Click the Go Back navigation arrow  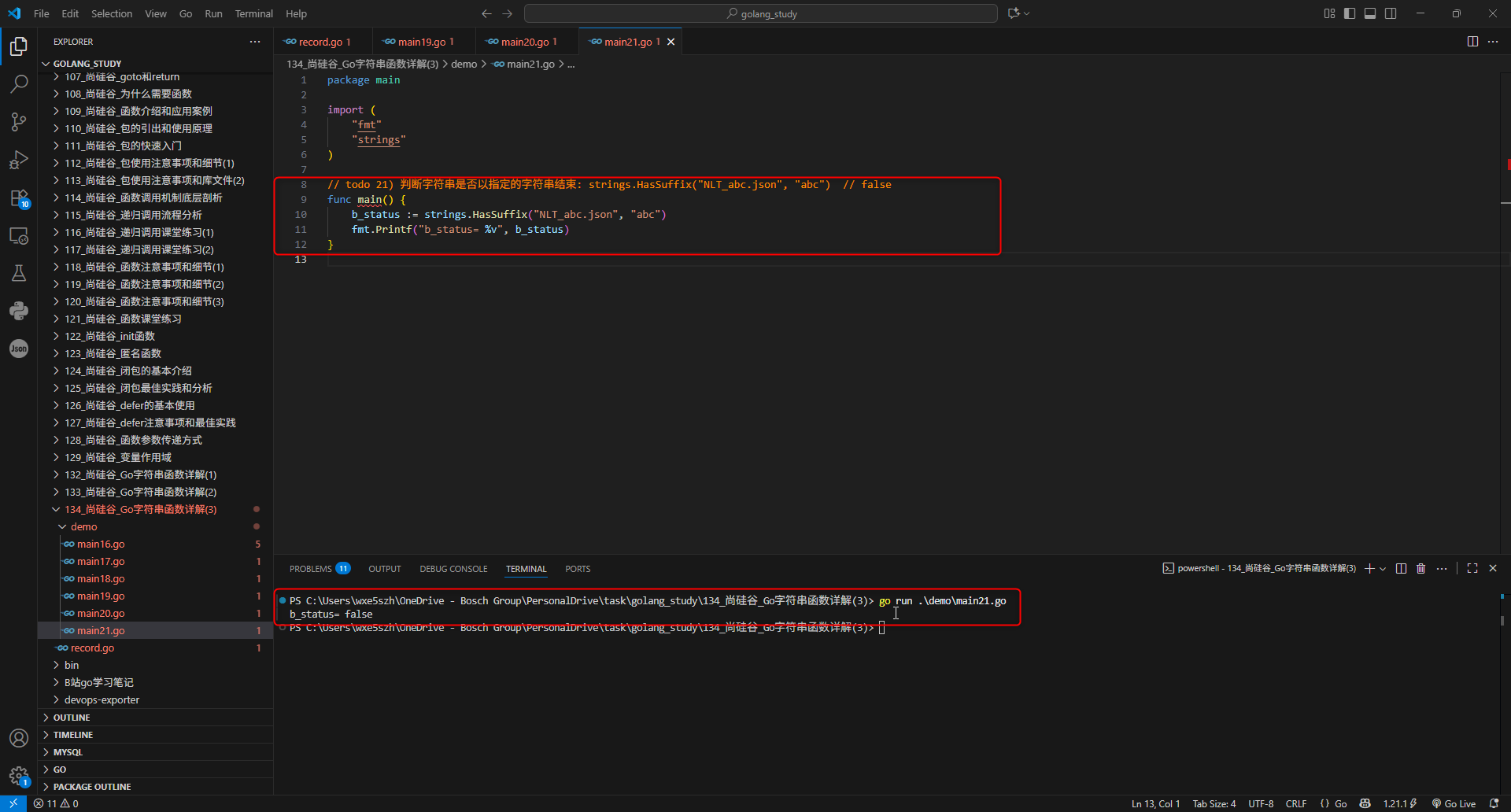click(x=486, y=13)
